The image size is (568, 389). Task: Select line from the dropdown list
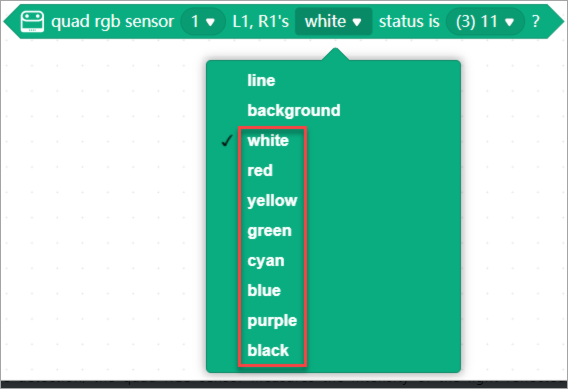pos(261,80)
